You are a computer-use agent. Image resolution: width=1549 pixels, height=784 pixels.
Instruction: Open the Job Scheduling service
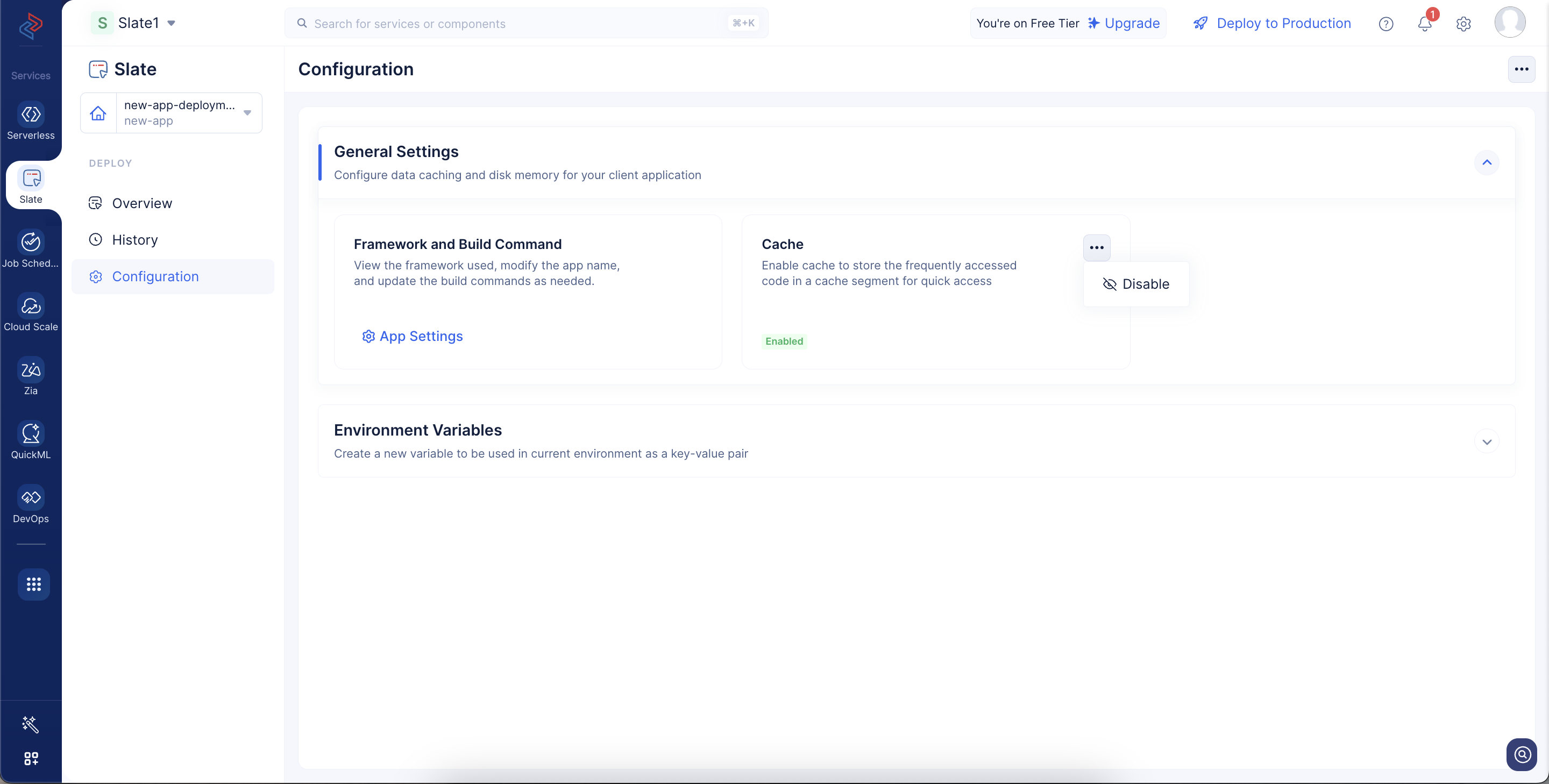(x=31, y=249)
